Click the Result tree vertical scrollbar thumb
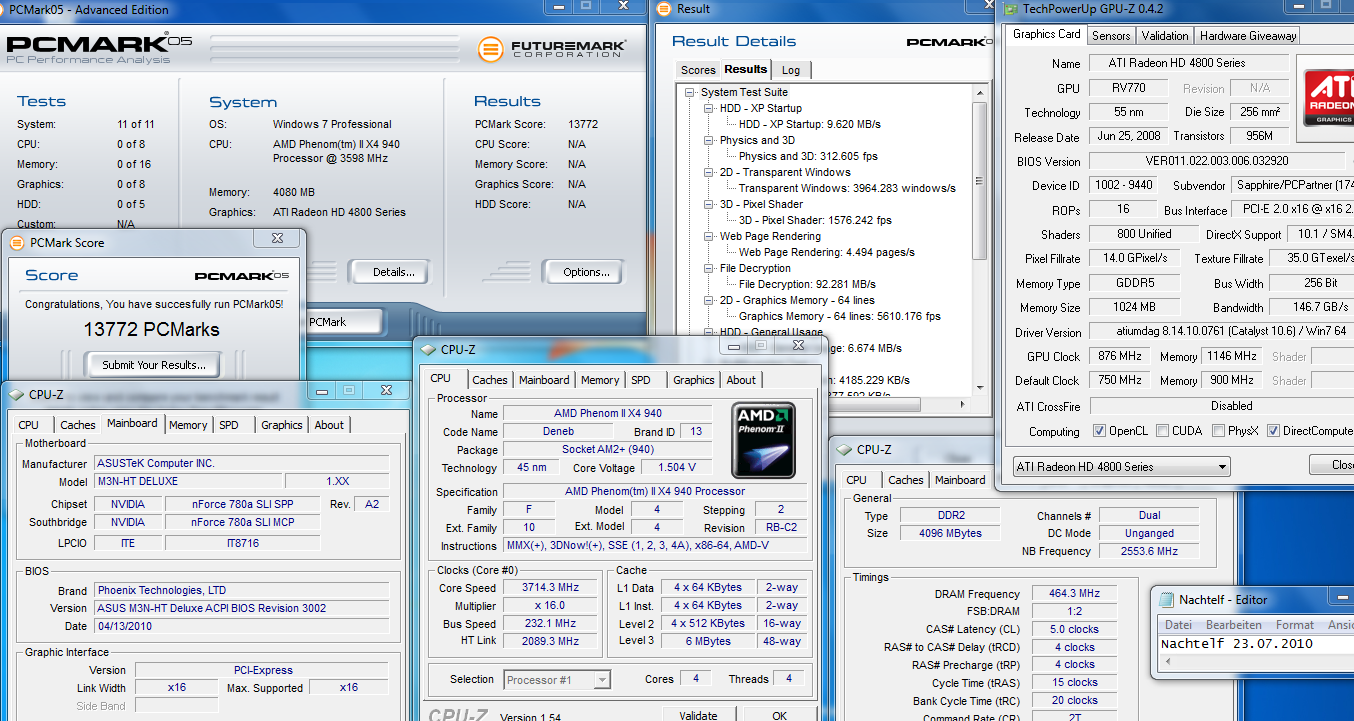Screen dimensions: 1354x721 coord(980,181)
